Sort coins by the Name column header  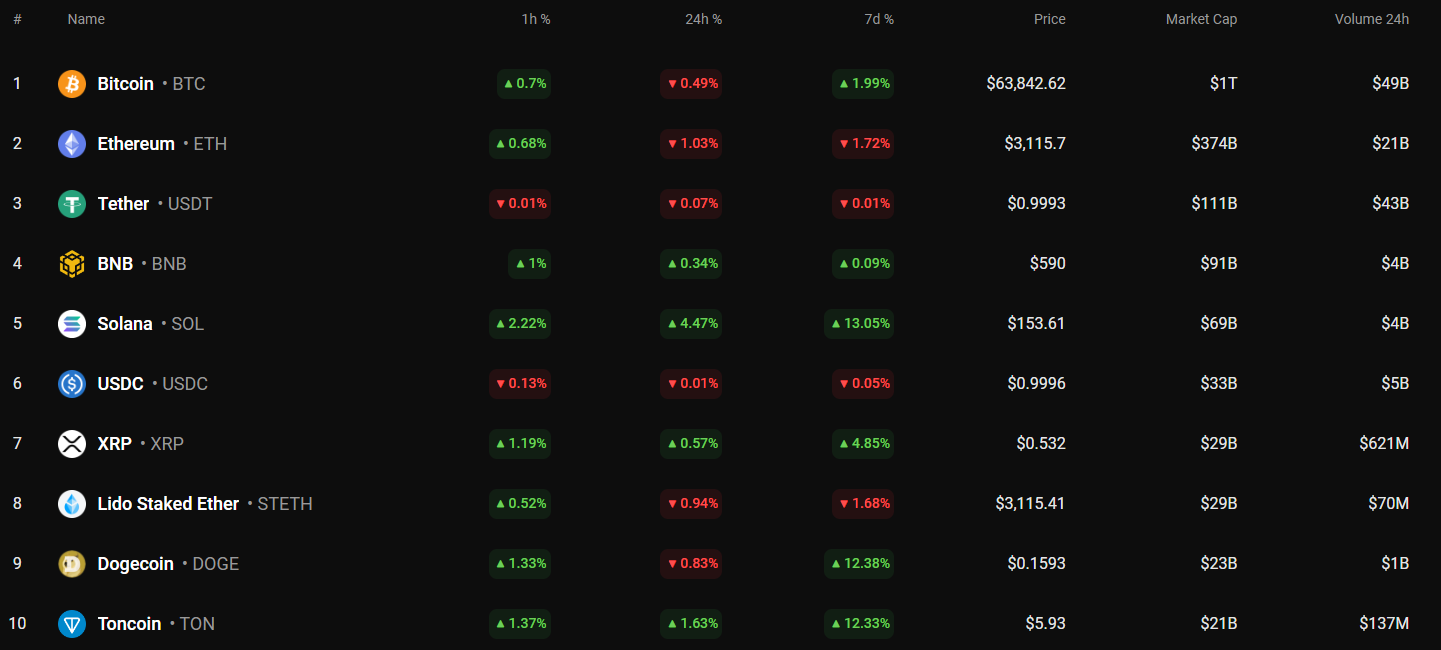pyautogui.click(x=86, y=19)
